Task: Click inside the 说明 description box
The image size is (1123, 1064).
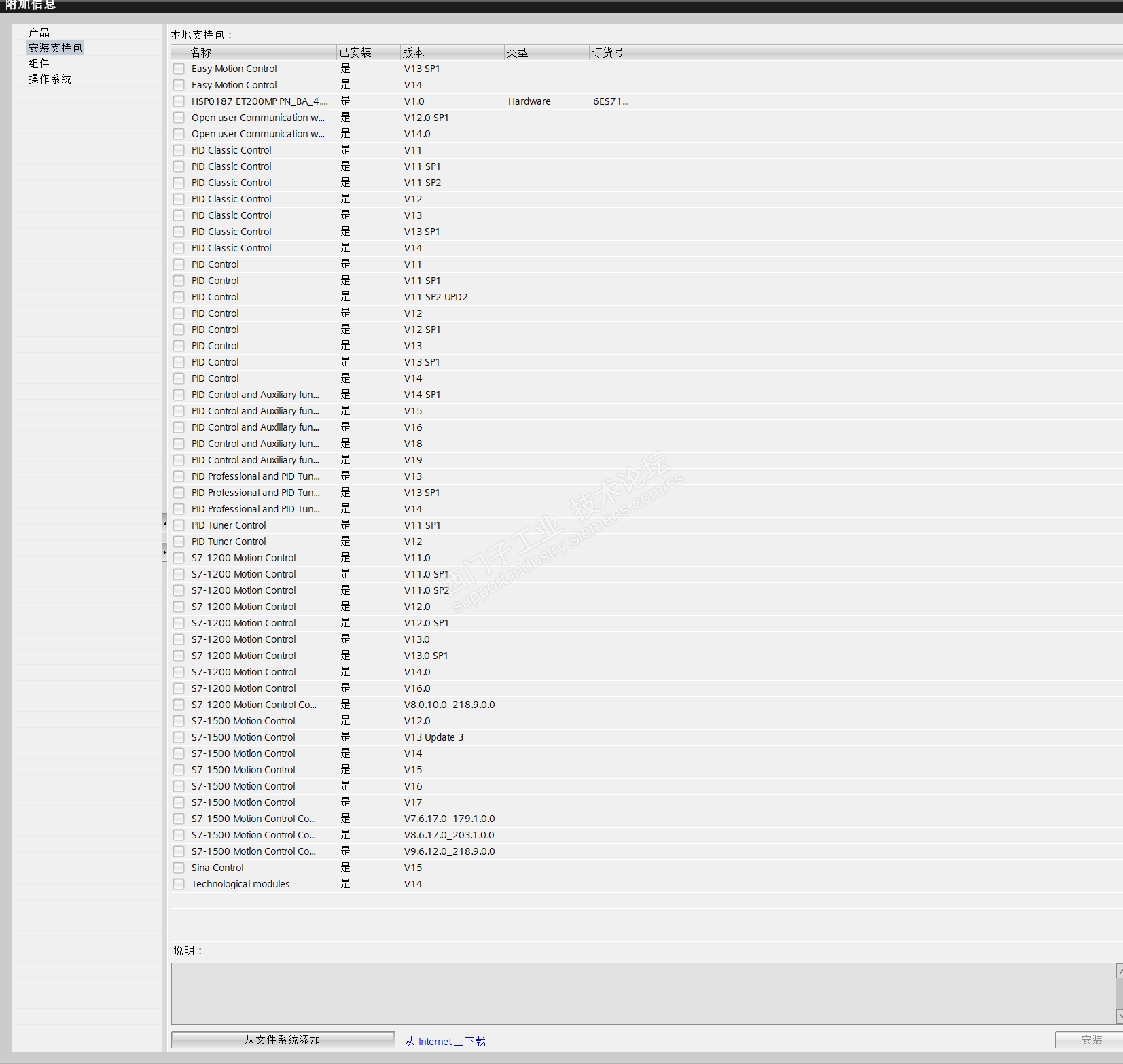Action: (x=643, y=993)
